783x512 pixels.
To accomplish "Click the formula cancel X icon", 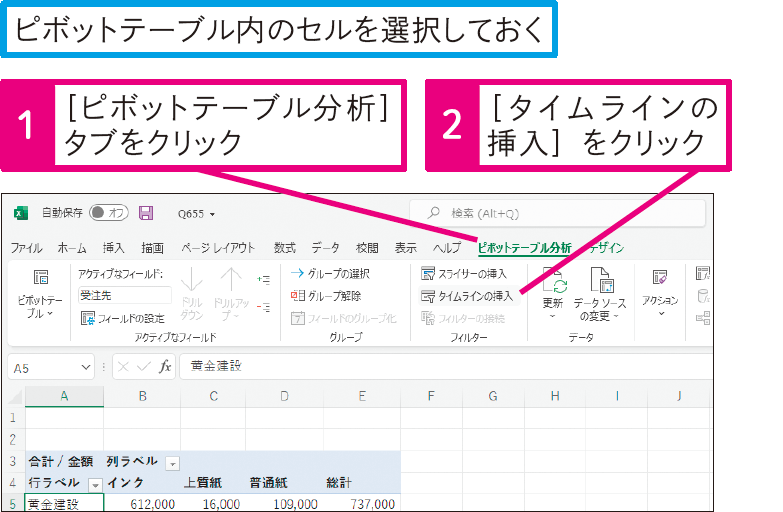I will [x=123, y=367].
